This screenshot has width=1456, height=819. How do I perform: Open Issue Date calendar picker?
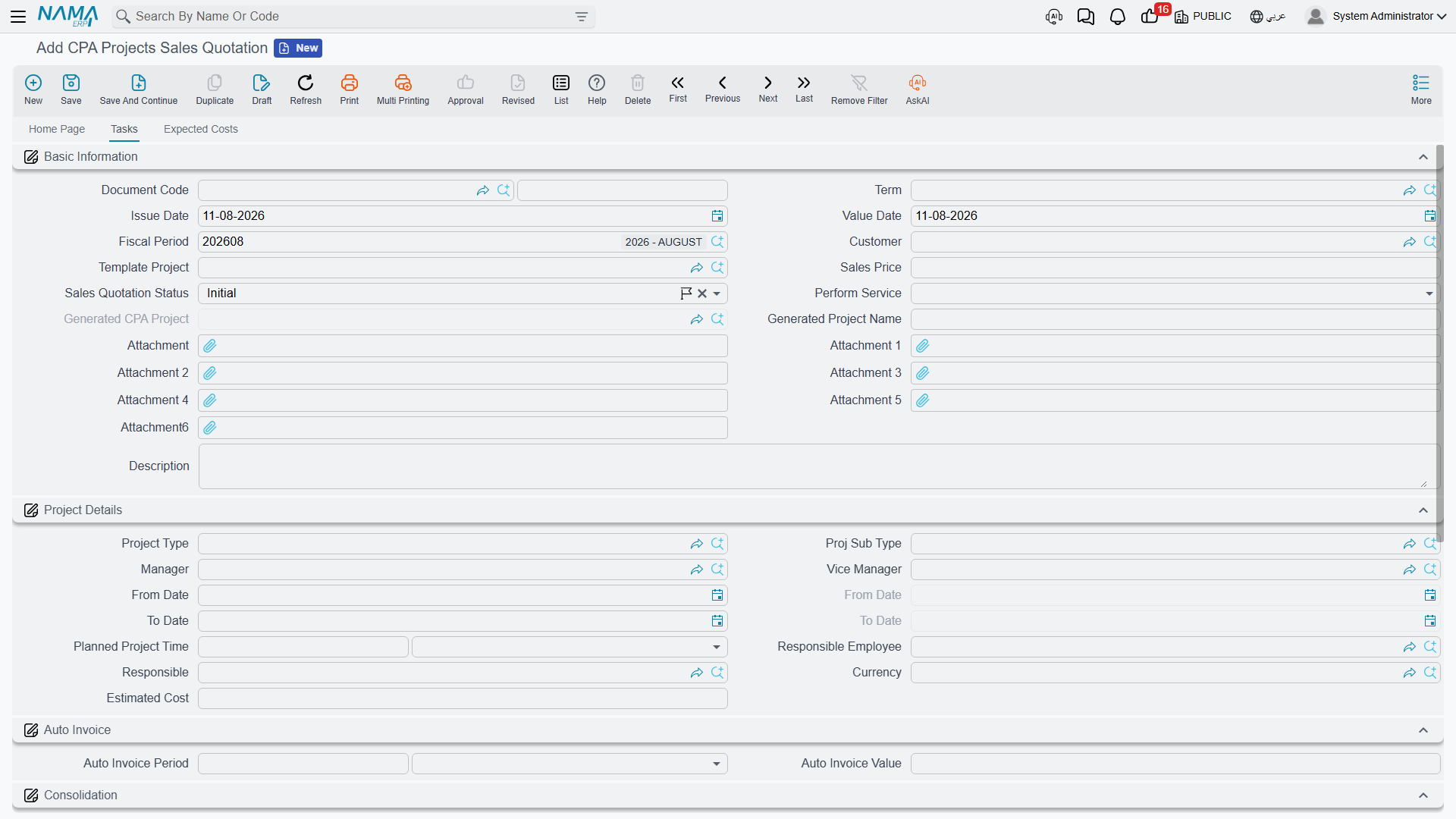pos(717,216)
